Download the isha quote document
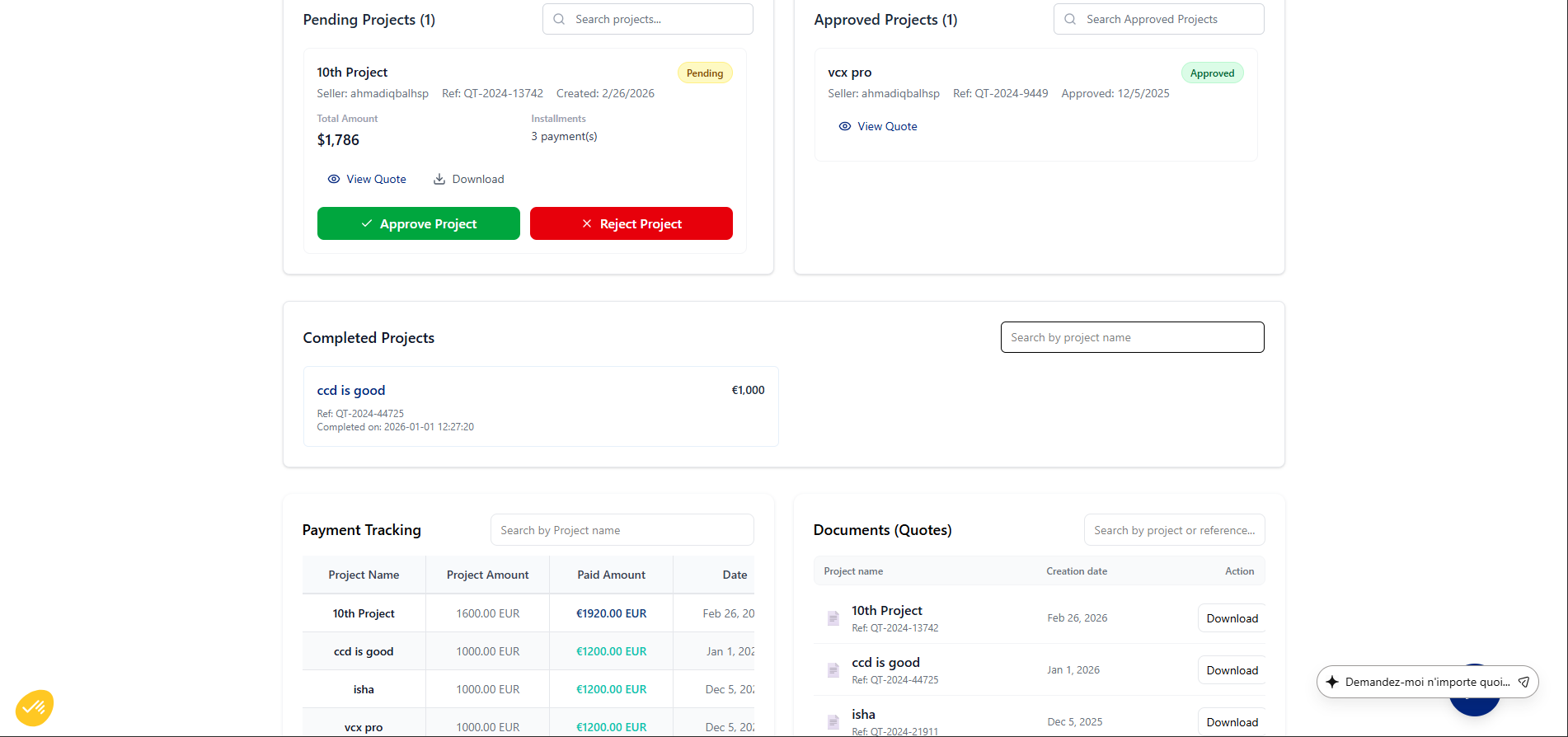The image size is (1568, 737). (x=1232, y=722)
